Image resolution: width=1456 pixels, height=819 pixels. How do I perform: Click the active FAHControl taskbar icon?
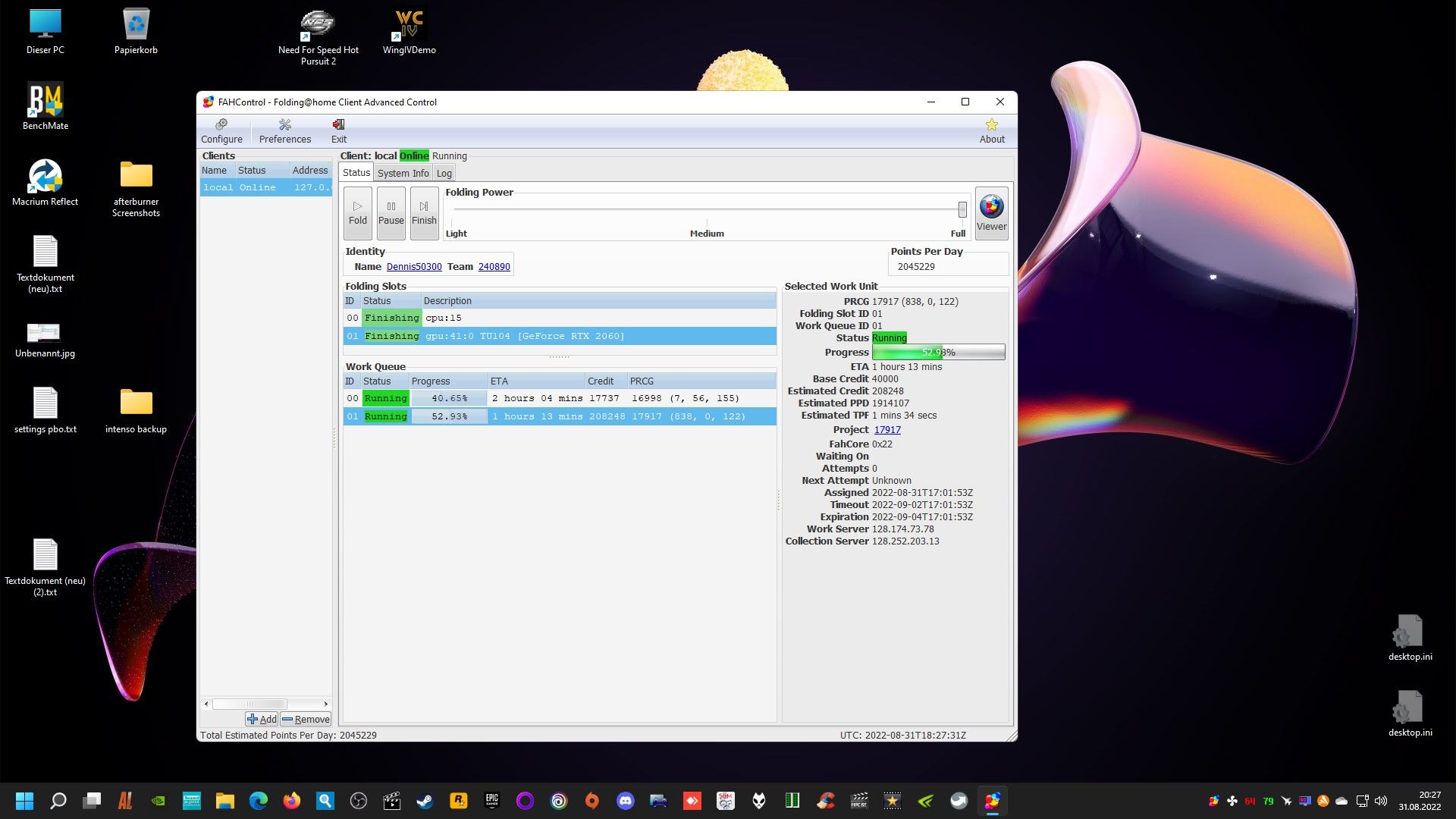(993, 801)
